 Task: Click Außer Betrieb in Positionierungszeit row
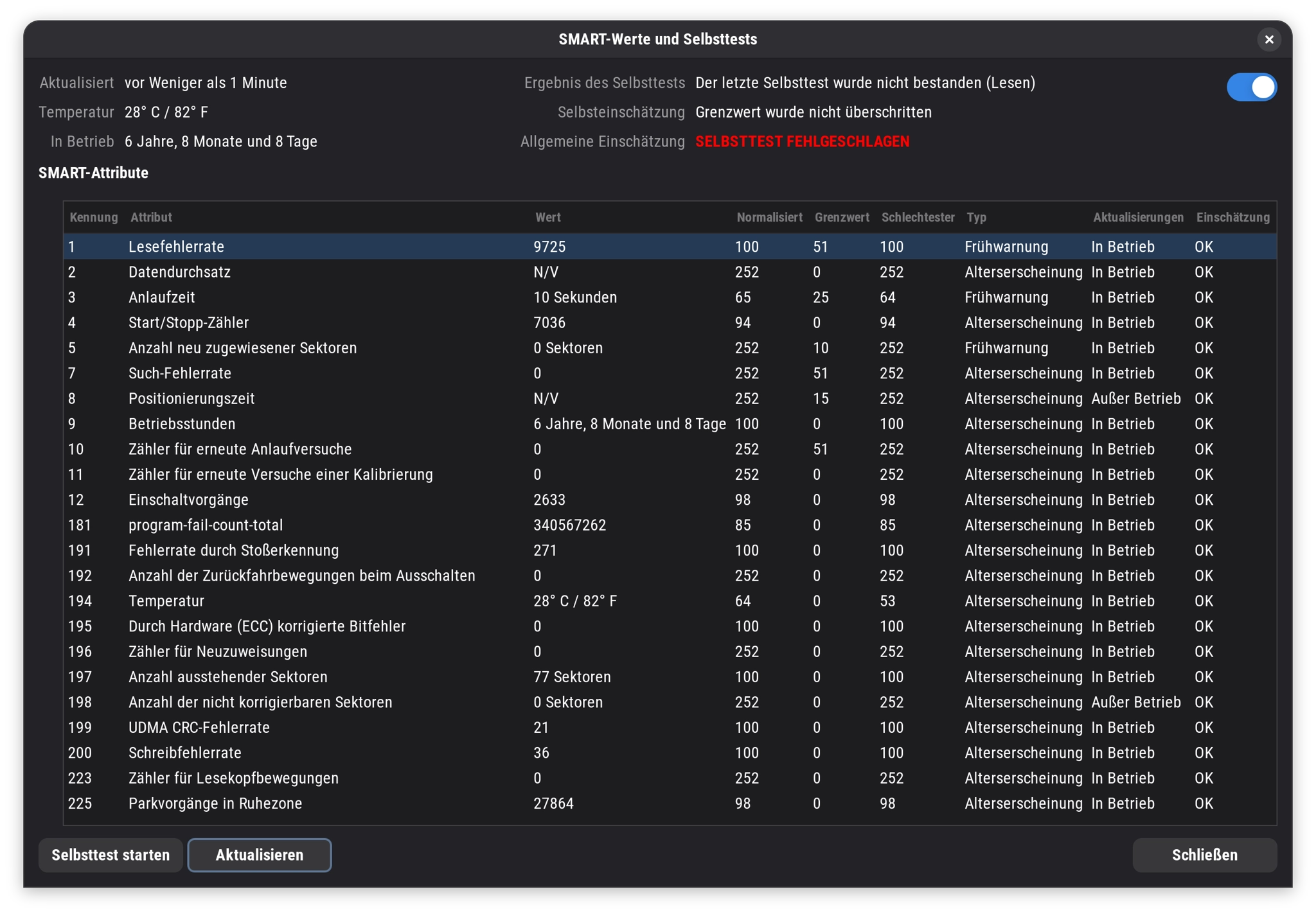point(1135,398)
